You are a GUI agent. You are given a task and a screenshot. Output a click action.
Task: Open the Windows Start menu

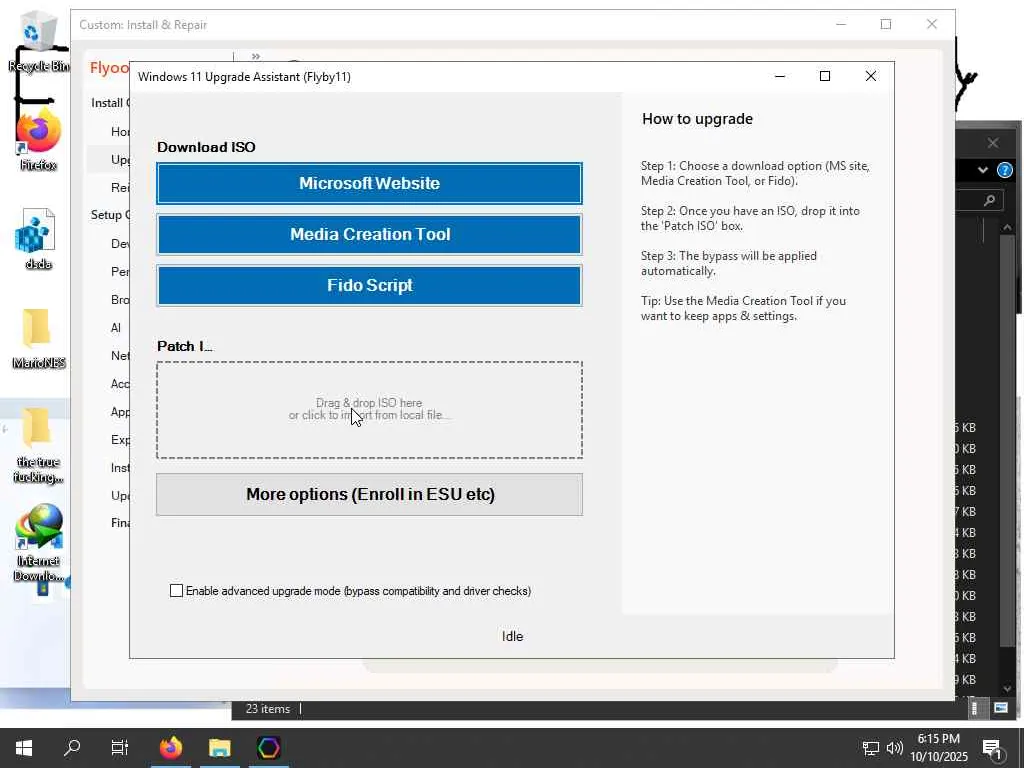(24, 748)
